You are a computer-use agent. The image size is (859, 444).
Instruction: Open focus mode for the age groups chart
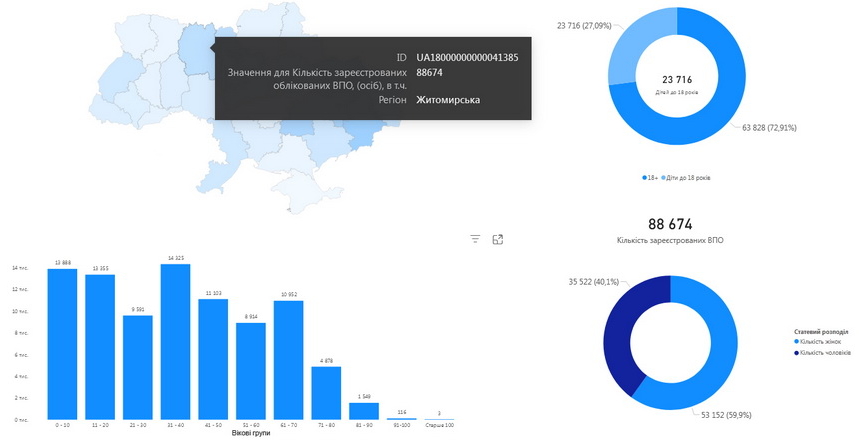498,239
